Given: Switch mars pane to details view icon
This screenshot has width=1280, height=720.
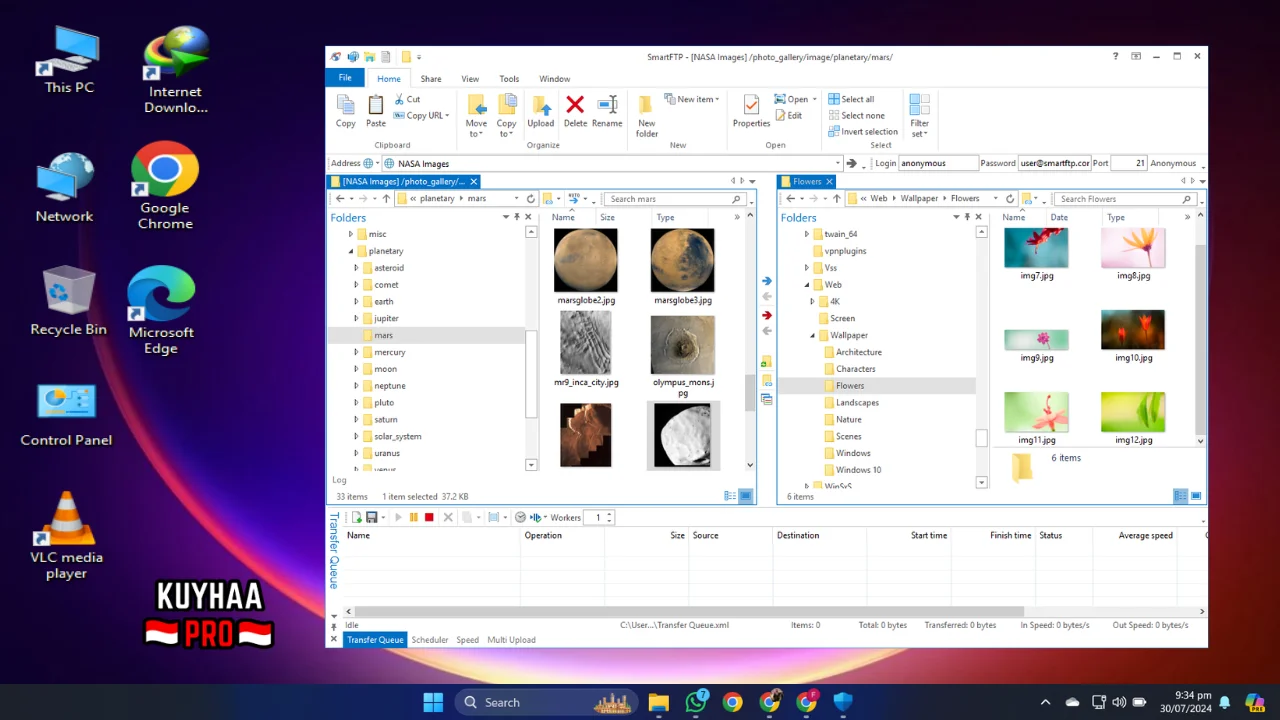Looking at the screenshot, I should pyautogui.click(x=730, y=496).
